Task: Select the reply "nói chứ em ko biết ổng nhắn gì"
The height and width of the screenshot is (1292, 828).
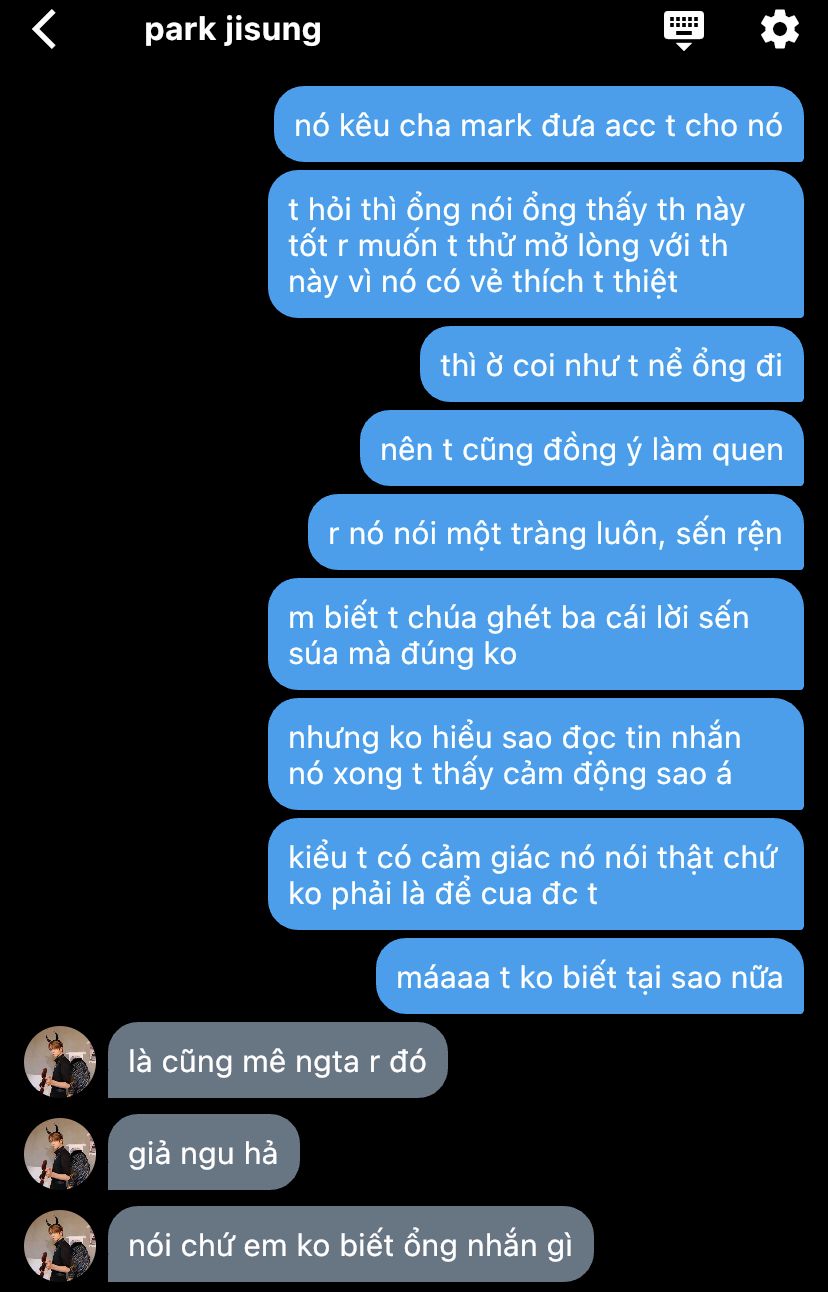Action: point(351,1244)
